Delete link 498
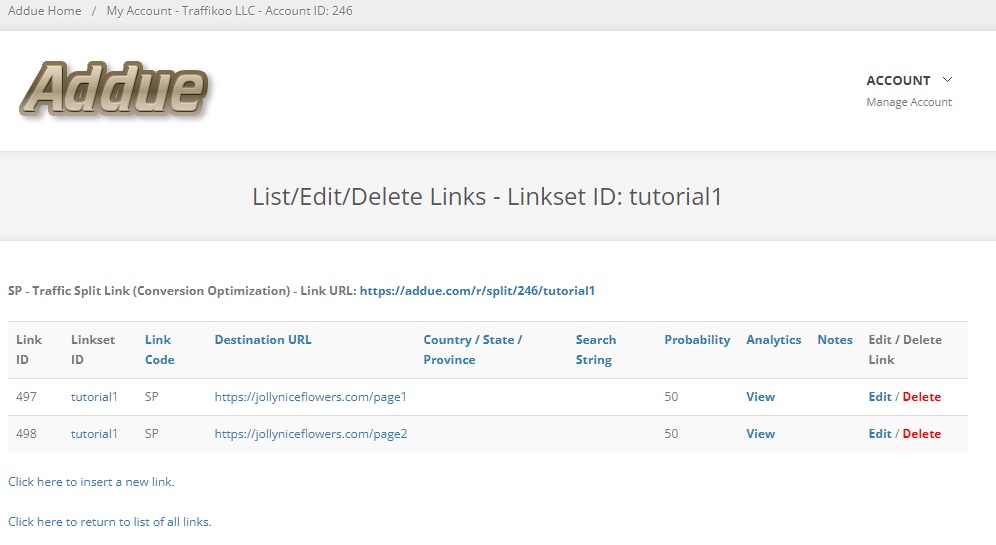Screen dimensions: 996x545 point(922,434)
